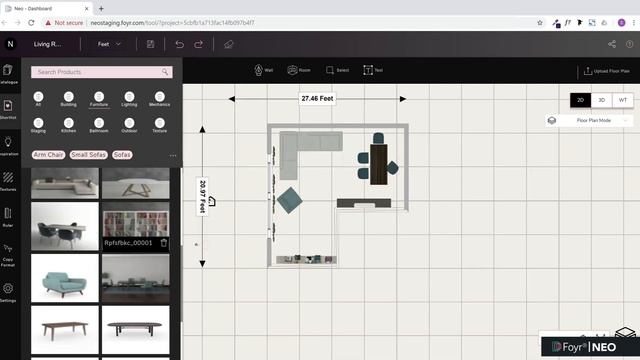Click the Foyr N logo button
Screen dimensions: 640x360
pyautogui.click(x=10, y=44)
